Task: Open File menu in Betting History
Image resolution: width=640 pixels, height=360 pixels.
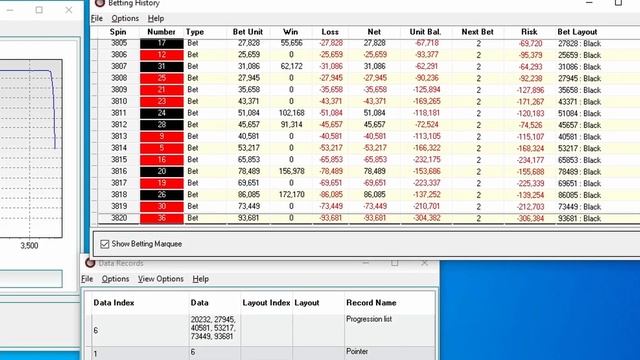Action: pyautogui.click(x=97, y=18)
